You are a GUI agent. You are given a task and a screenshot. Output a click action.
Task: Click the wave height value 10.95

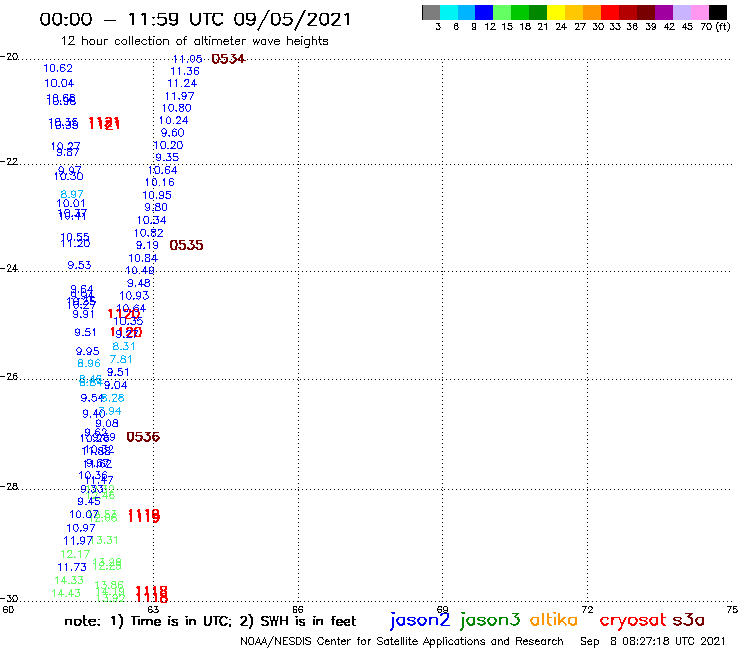coord(157,195)
